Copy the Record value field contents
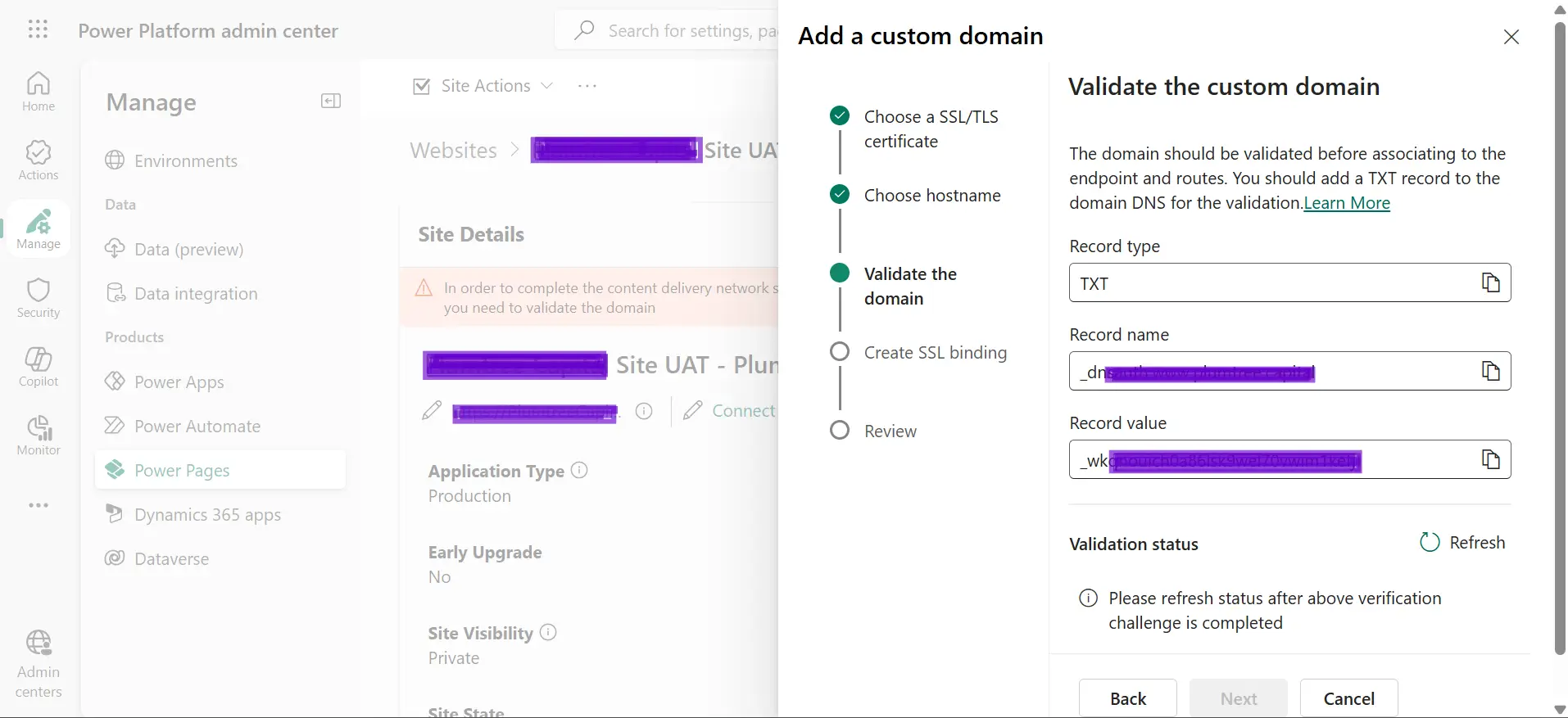This screenshot has height=718, width=1568. [x=1490, y=460]
